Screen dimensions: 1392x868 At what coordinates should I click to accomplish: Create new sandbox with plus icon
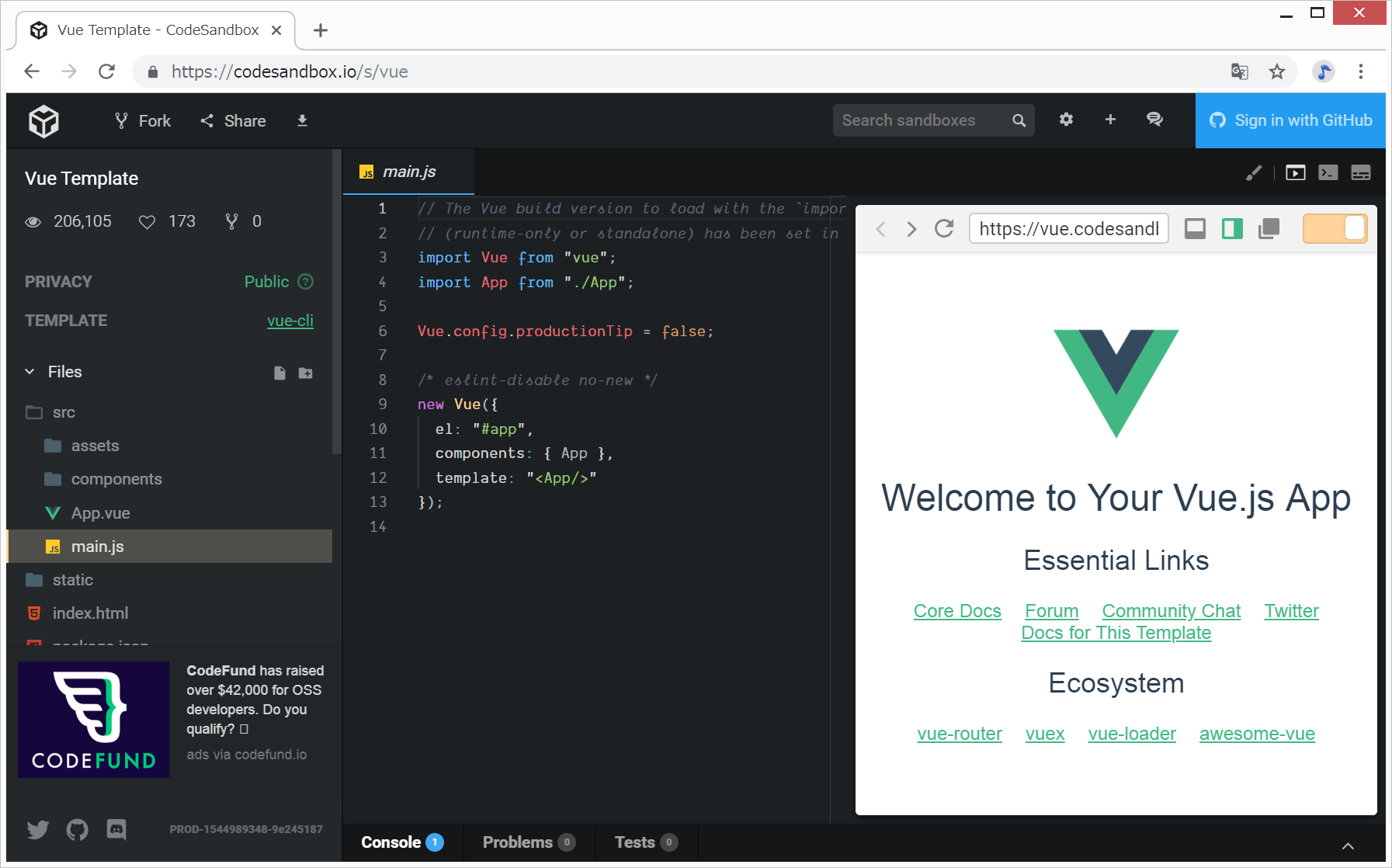click(x=1110, y=120)
